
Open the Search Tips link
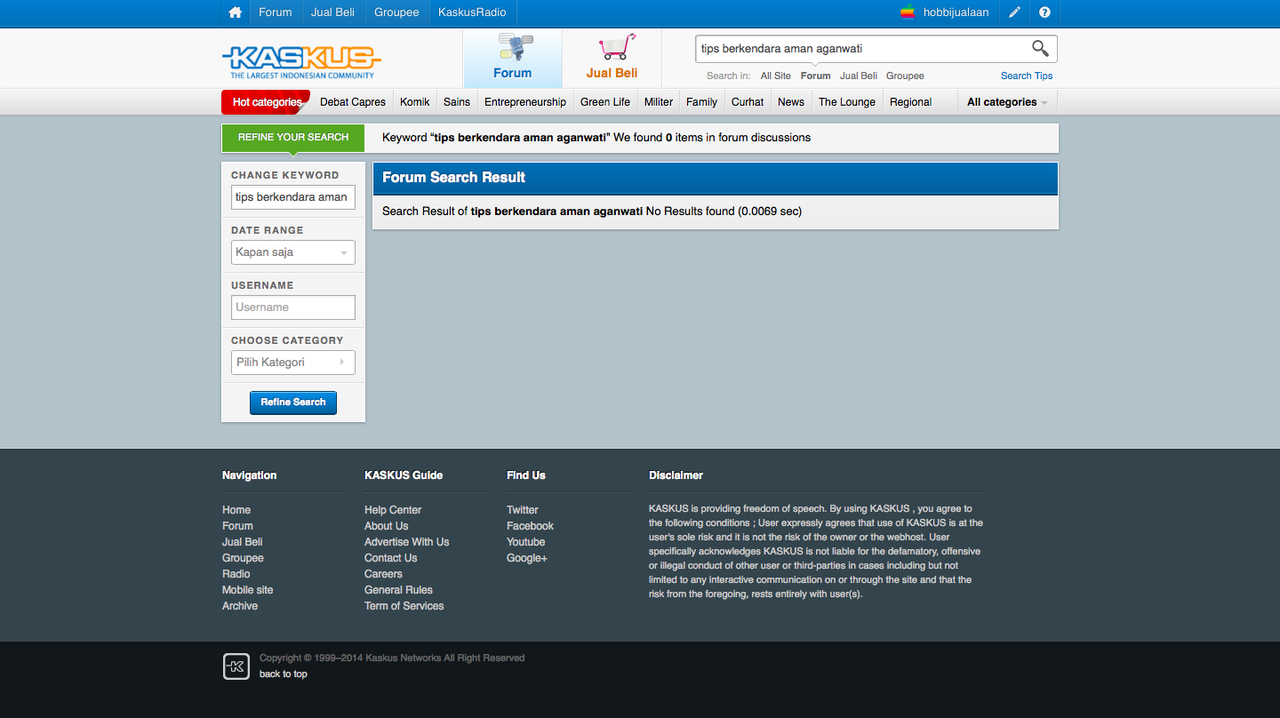(1027, 76)
